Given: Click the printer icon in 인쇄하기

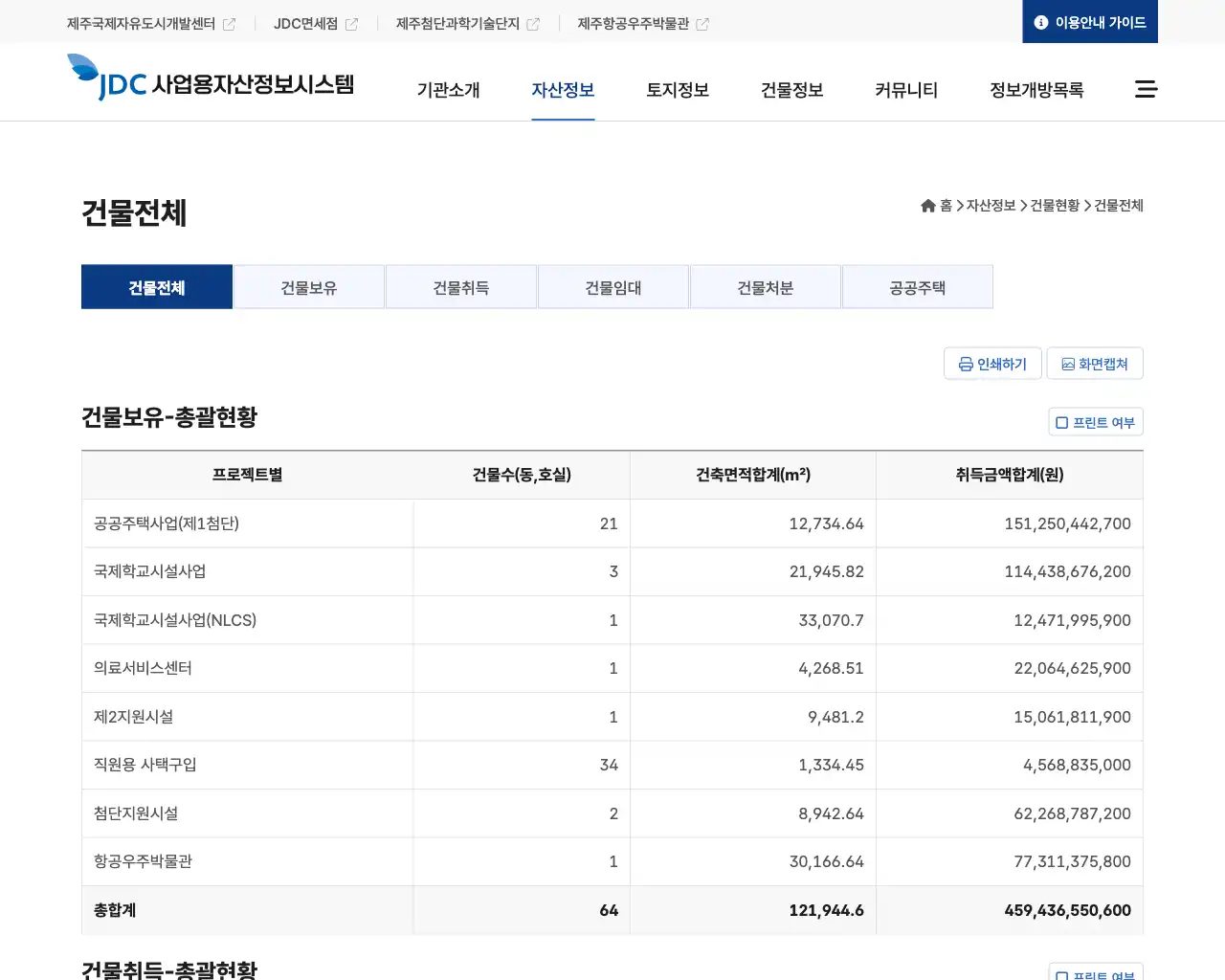Looking at the screenshot, I should (x=966, y=365).
